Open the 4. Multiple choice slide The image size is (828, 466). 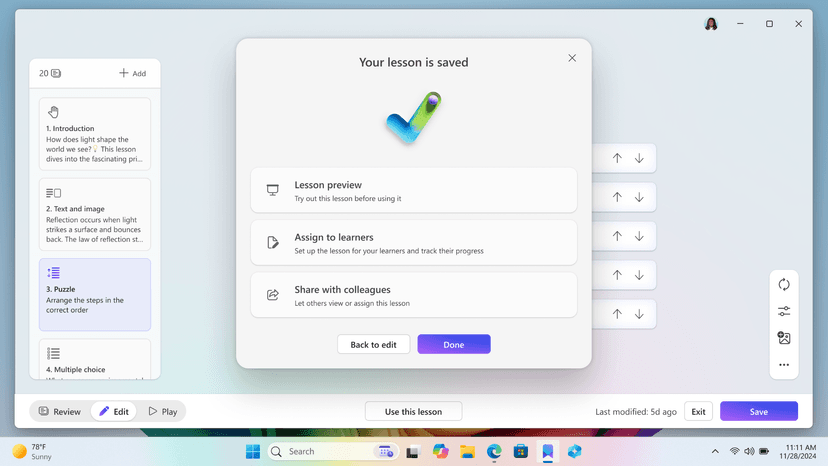pyautogui.click(x=95, y=359)
